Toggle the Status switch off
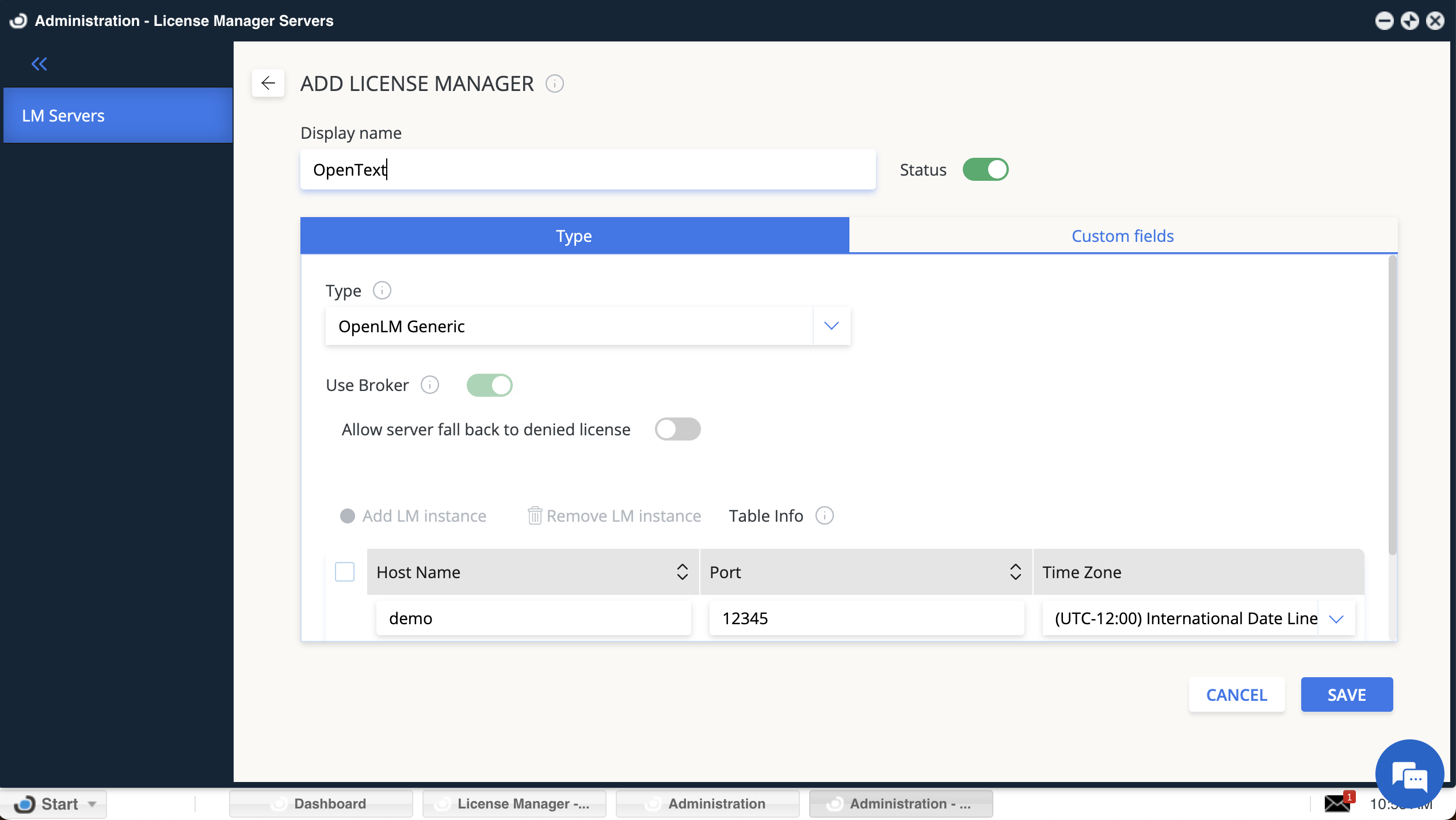1456x820 pixels. click(x=985, y=170)
